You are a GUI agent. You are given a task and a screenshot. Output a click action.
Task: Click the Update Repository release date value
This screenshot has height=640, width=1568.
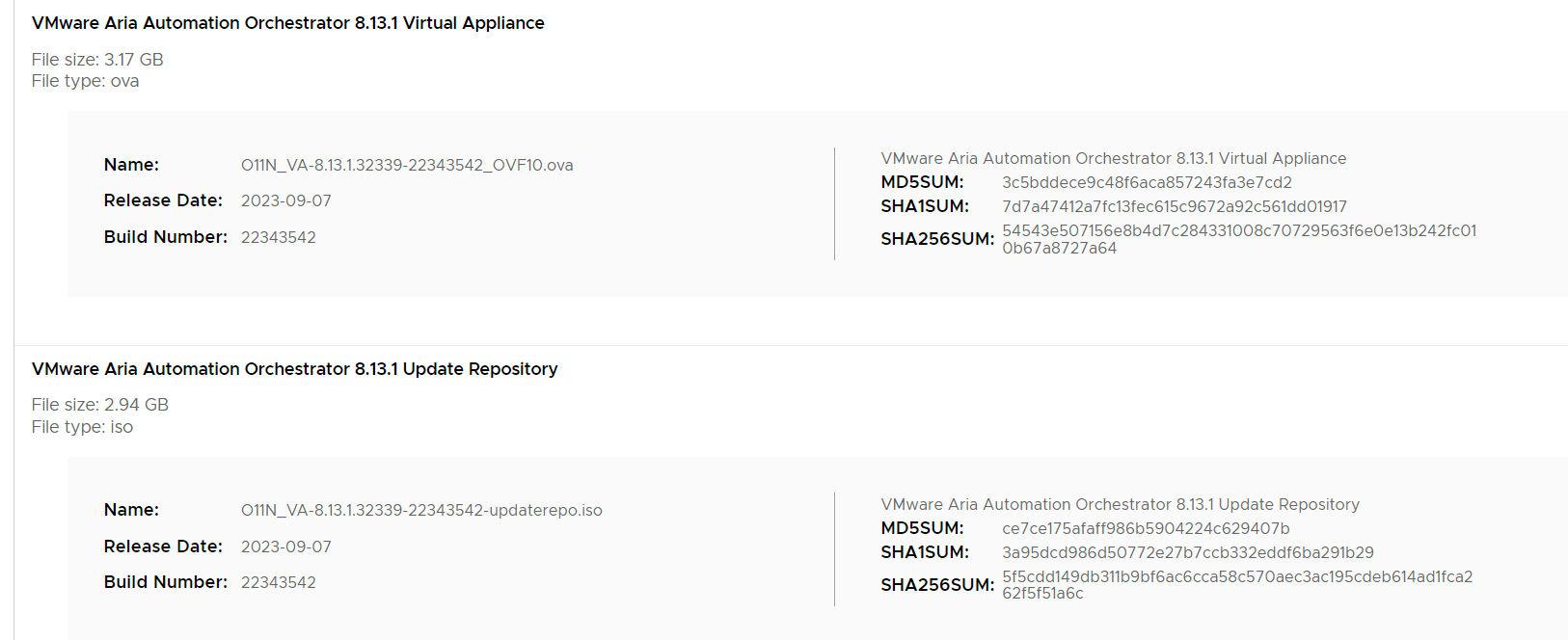pyautogui.click(x=285, y=547)
